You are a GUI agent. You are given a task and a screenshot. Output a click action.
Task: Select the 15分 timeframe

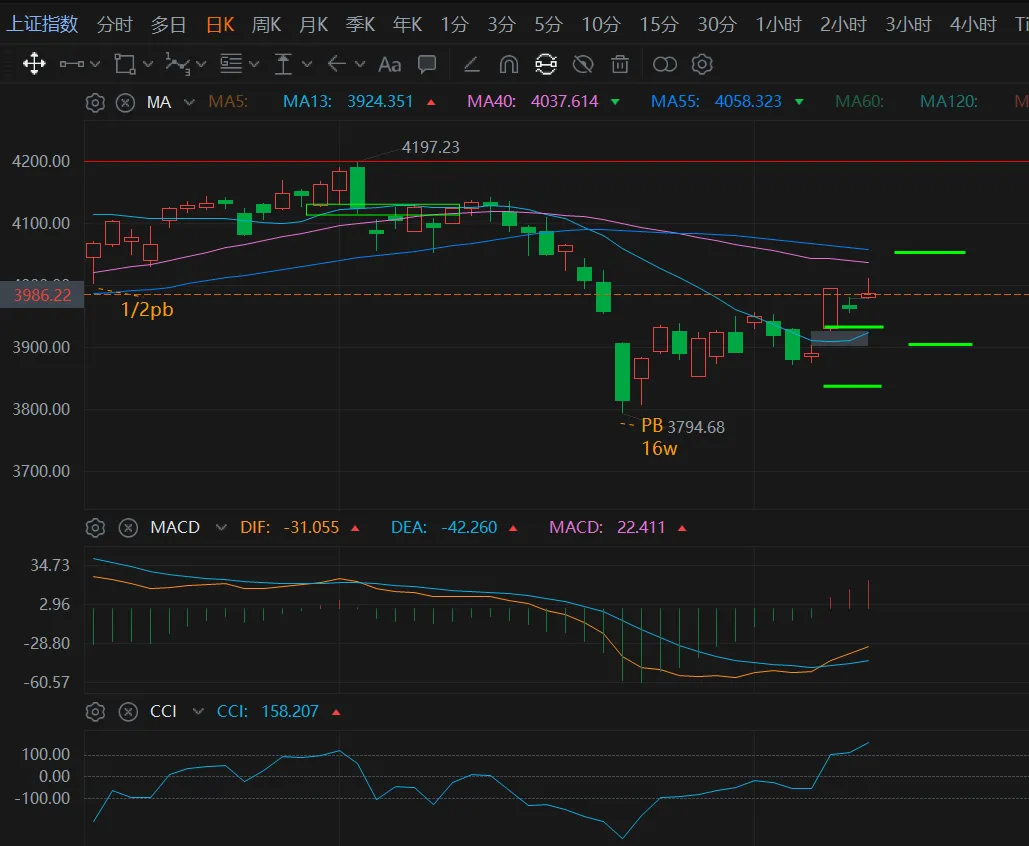point(659,25)
